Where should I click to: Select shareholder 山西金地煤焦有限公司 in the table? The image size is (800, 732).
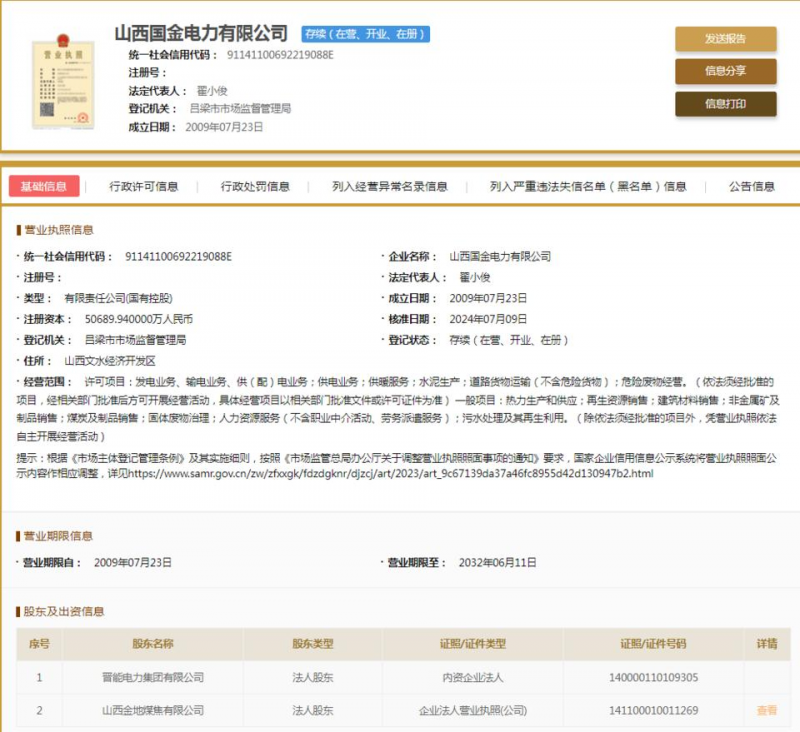pos(153,711)
